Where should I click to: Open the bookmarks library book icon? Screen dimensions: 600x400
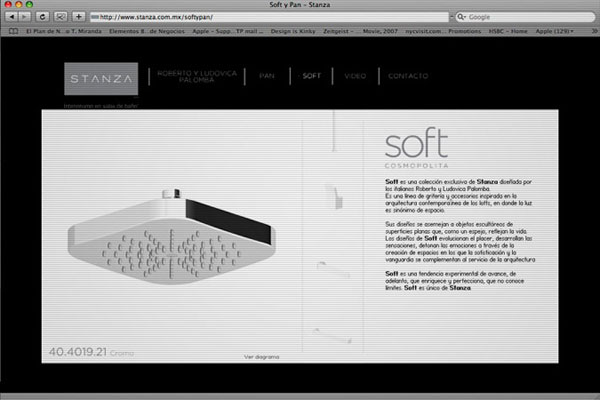pos(13,31)
